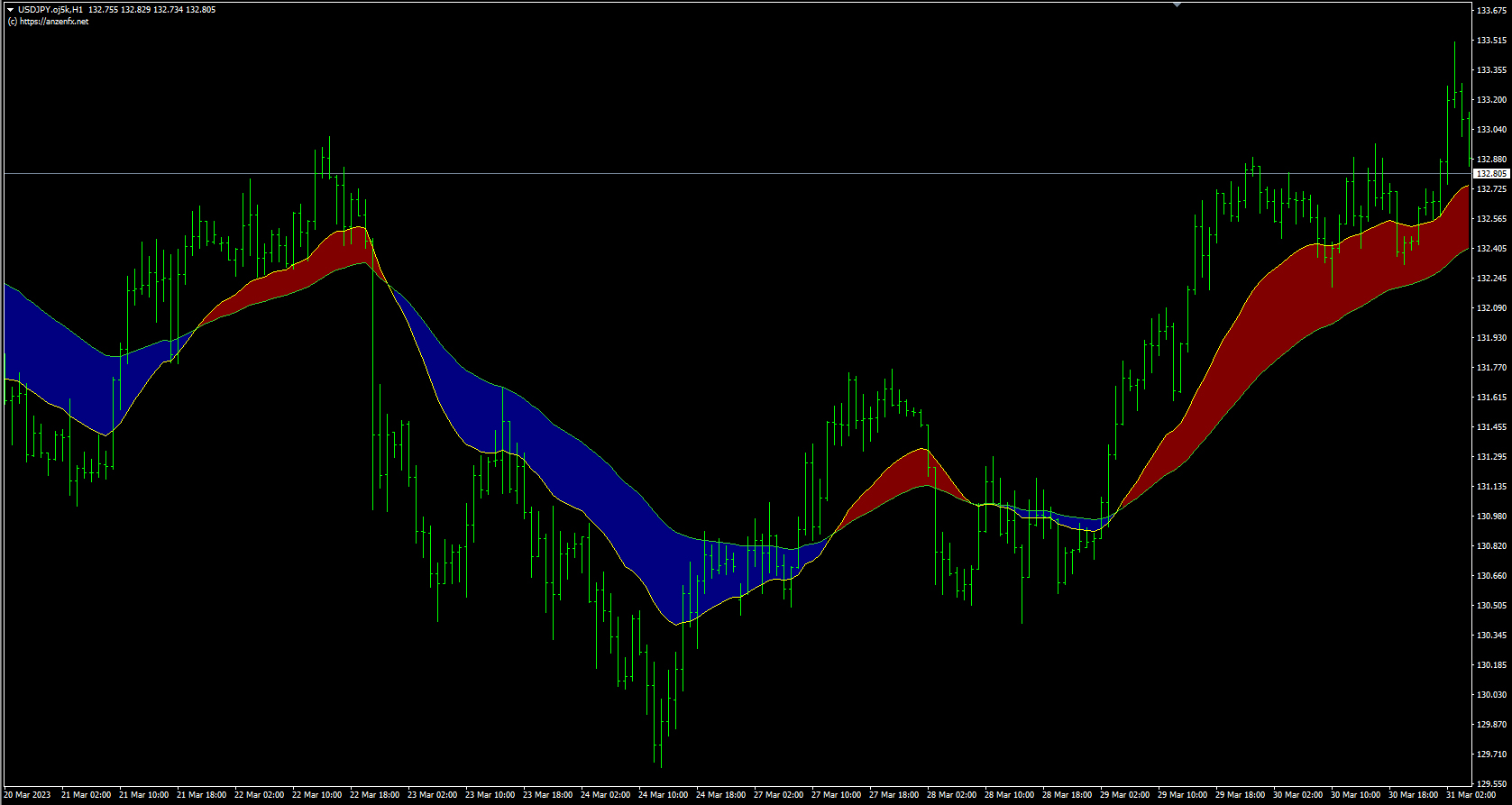This screenshot has width=1512, height=805.
Task: Click the highlighted 132.805 current price label
Action: [x=1491, y=173]
